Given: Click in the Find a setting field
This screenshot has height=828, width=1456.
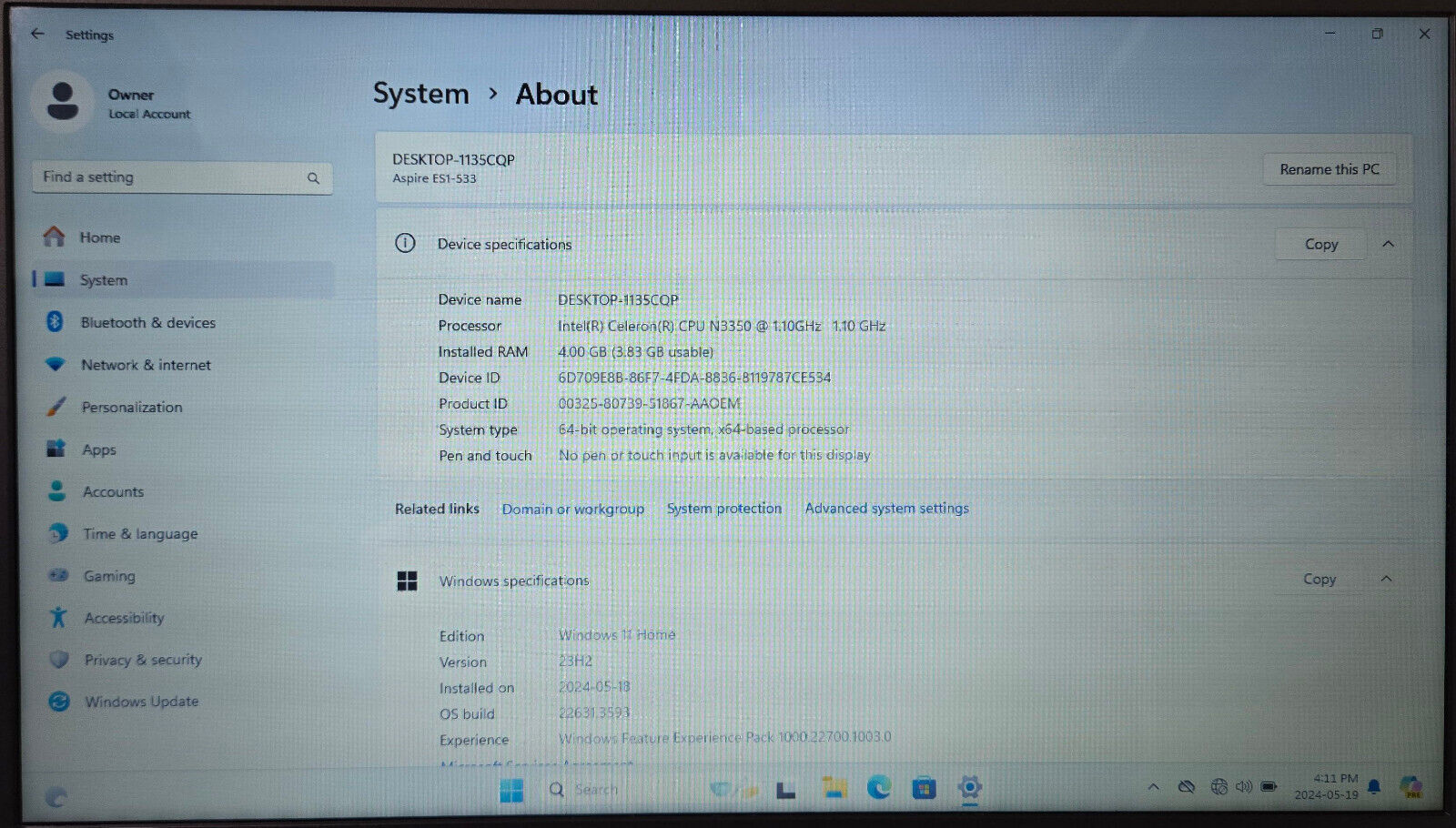Looking at the screenshot, I should (x=182, y=177).
